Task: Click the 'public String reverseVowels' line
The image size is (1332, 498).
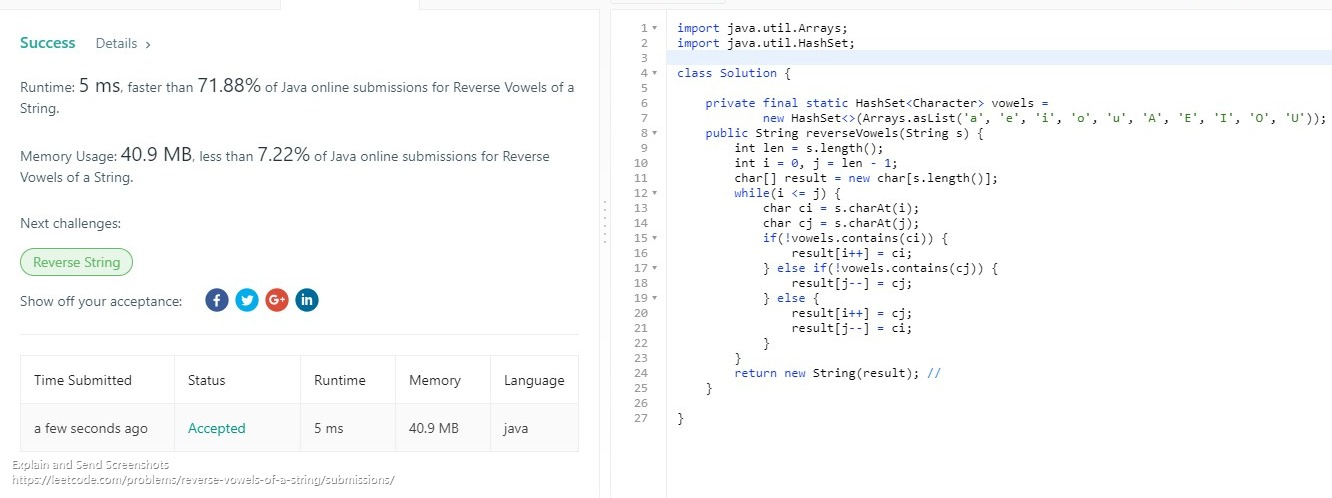Action: coord(846,132)
